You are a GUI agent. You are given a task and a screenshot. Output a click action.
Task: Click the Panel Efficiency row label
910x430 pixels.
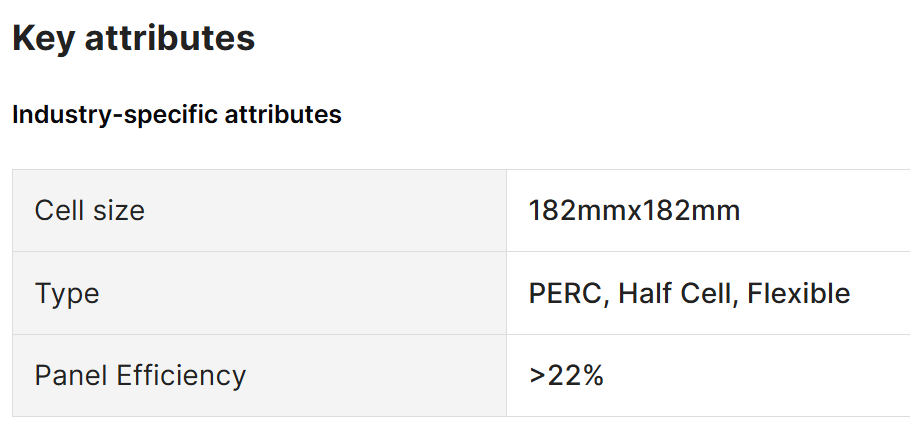140,375
